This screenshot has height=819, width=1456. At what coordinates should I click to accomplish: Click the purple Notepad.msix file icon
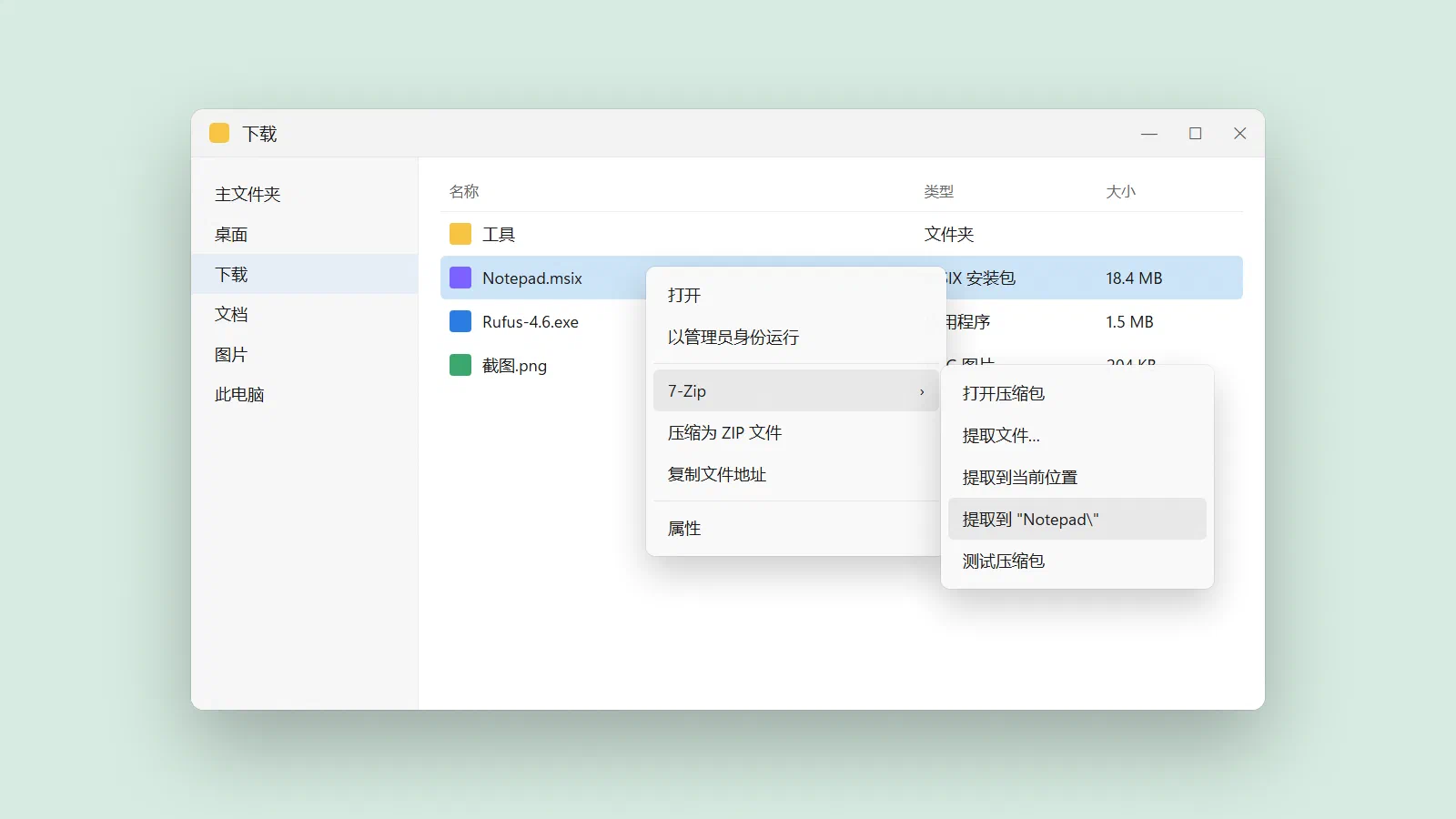460,278
